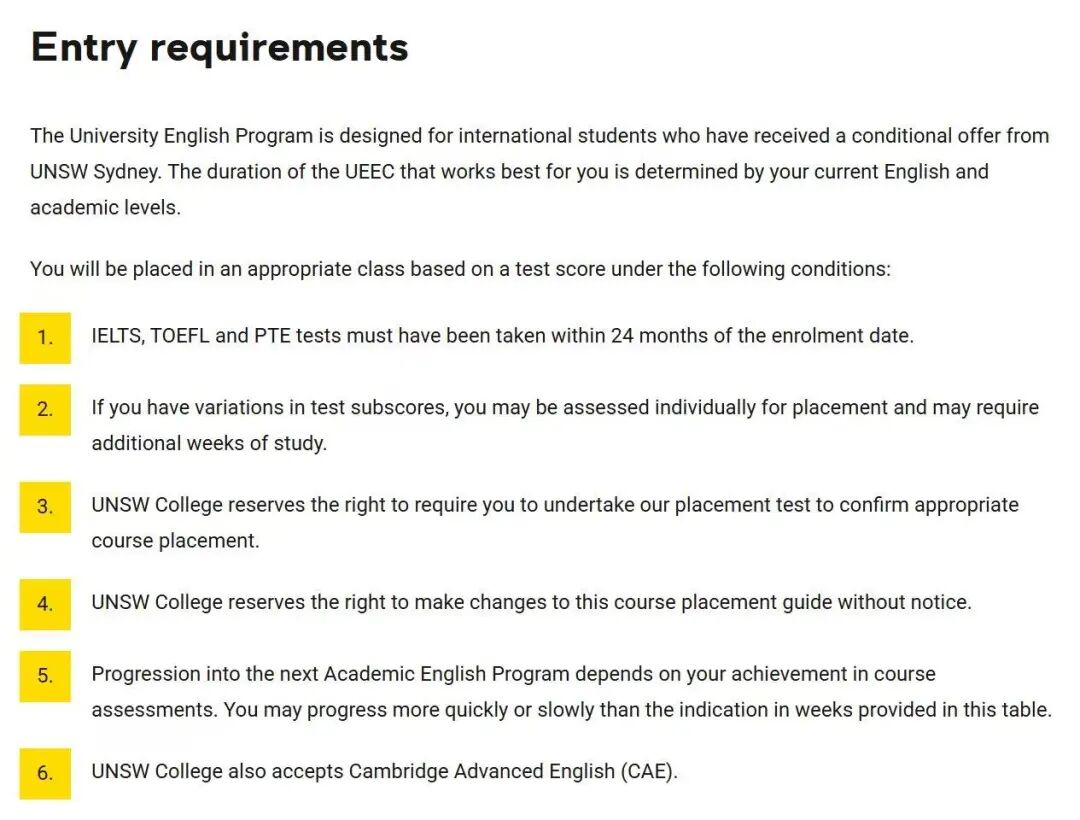Click the yellow number 5 badge

pyautogui.click(x=45, y=676)
